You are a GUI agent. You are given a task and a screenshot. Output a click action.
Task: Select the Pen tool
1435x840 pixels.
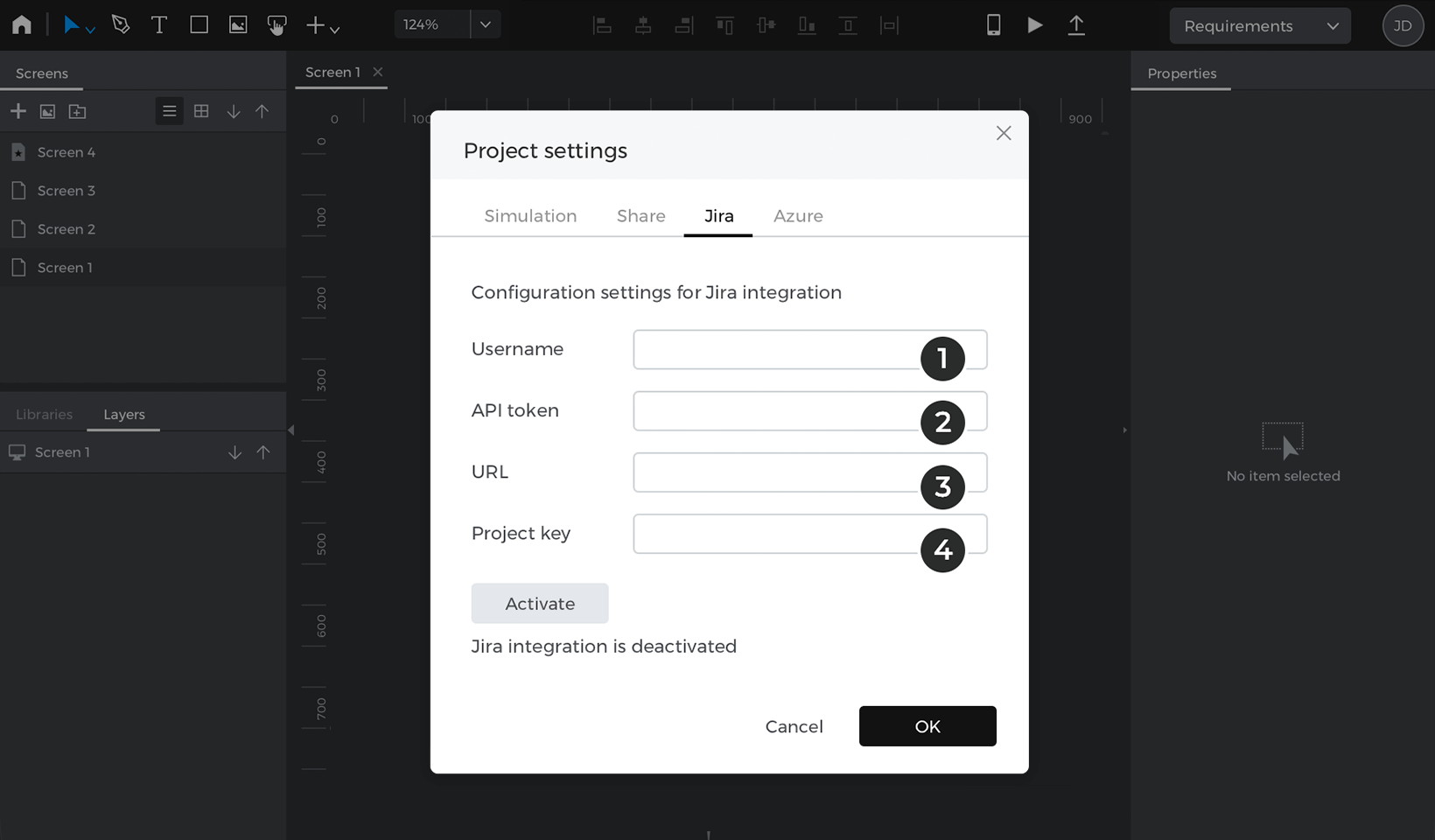(x=121, y=24)
